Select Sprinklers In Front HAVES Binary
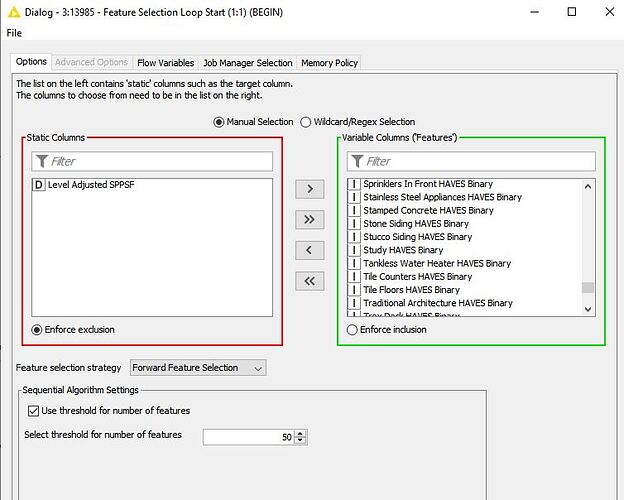Screen dimensions: 624x500 pos(428,184)
